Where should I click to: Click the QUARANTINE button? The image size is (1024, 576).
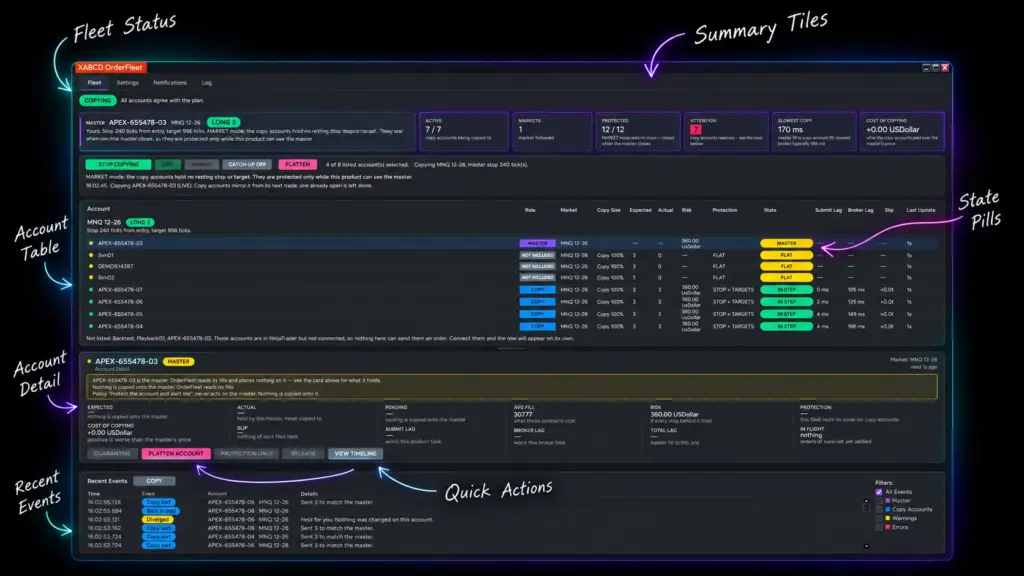click(112, 453)
